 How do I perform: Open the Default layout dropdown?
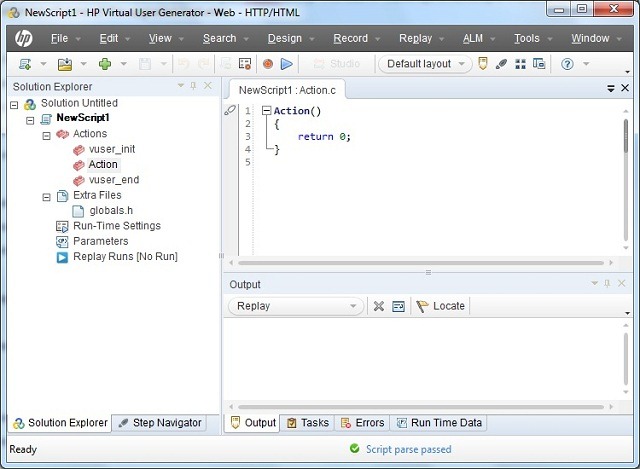(x=425, y=64)
